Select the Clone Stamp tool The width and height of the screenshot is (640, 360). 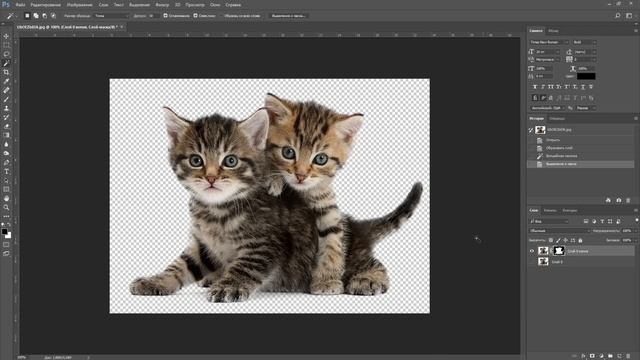(6, 108)
